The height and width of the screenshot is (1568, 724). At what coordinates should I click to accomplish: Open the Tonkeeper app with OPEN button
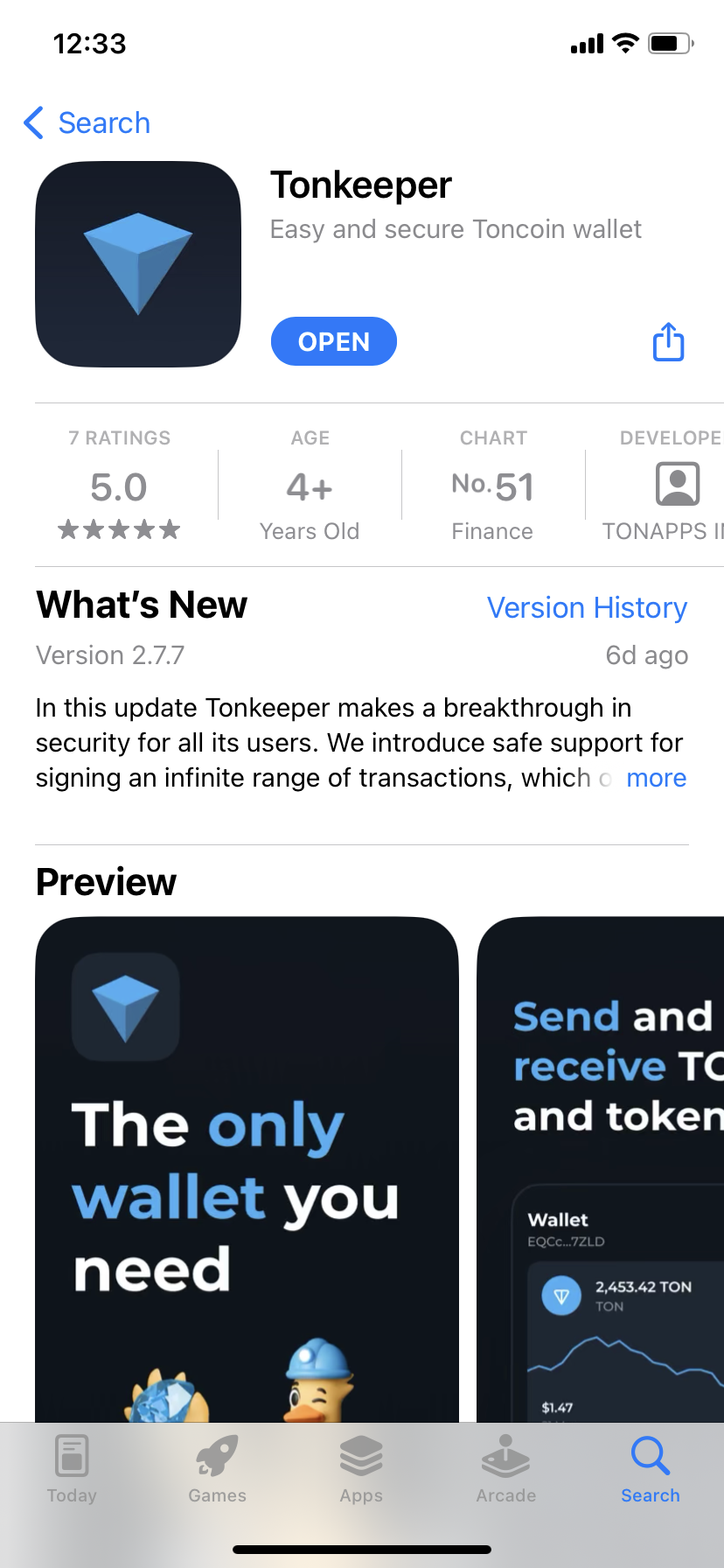tap(334, 341)
